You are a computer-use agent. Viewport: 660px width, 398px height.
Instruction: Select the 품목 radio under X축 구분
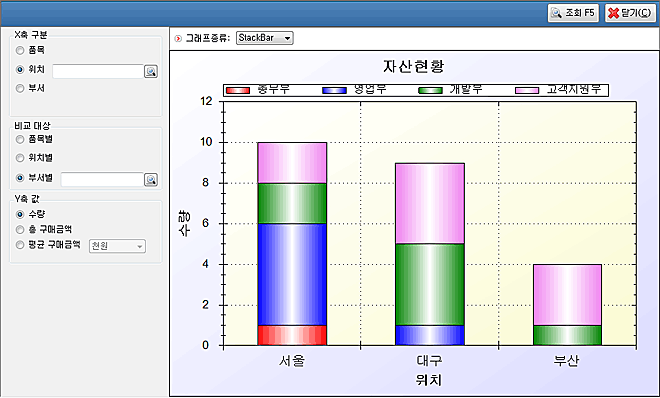(20, 50)
